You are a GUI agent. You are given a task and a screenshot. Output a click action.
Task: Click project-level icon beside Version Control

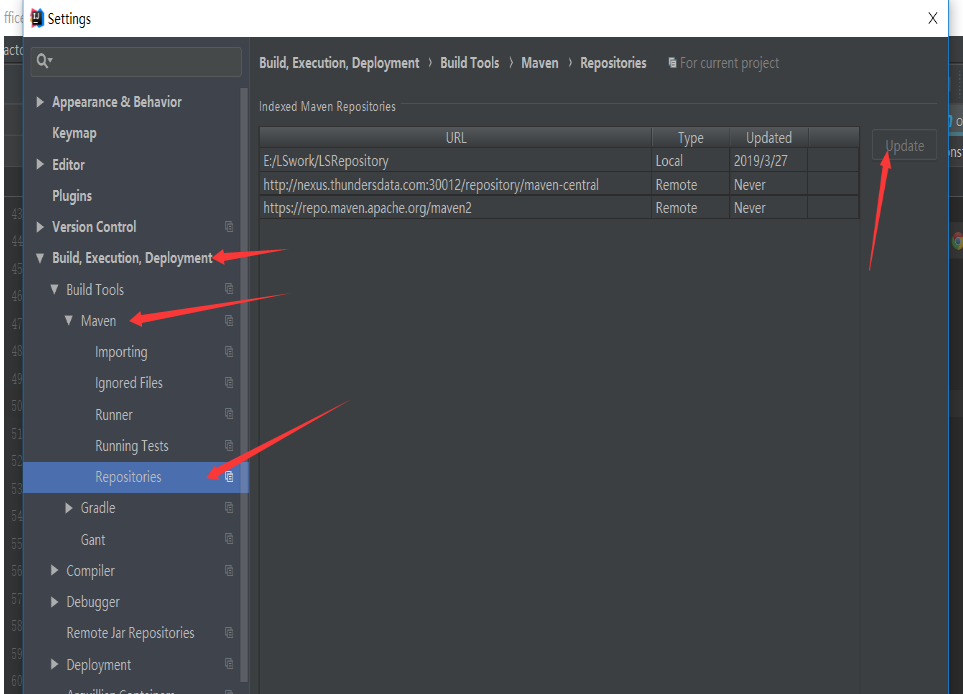(x=229, y=227)
